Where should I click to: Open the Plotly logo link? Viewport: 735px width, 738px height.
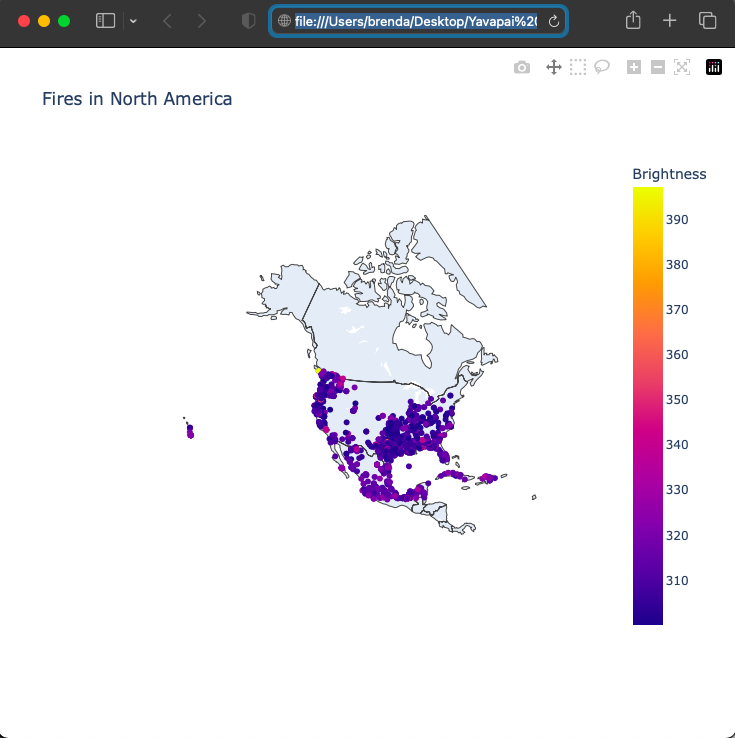pyautogui.click(x=714, y=67)
